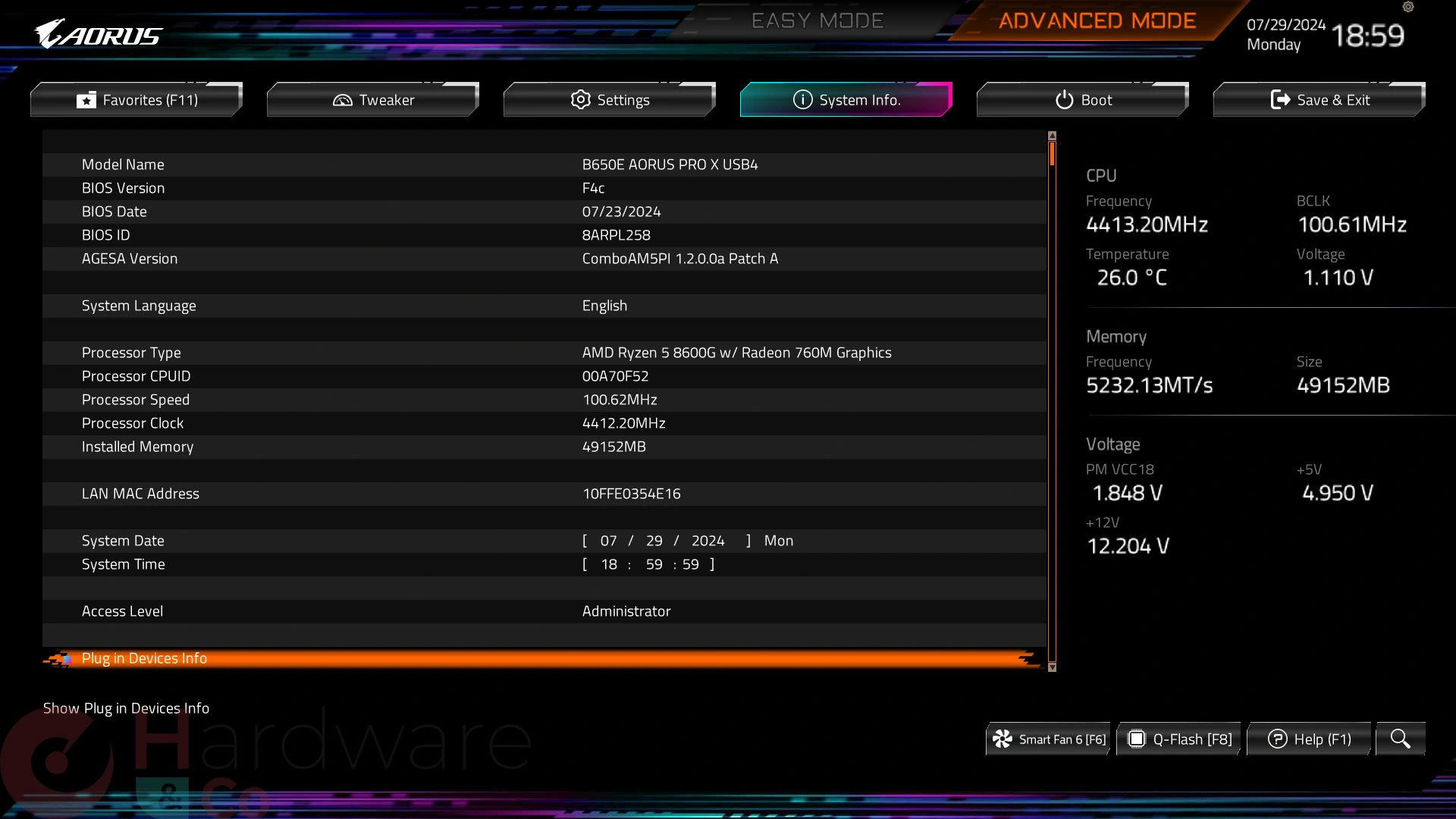Screen dimensions: 1456x819
Task: Select the System Date month field 07
Action: (x=608, y=541)
